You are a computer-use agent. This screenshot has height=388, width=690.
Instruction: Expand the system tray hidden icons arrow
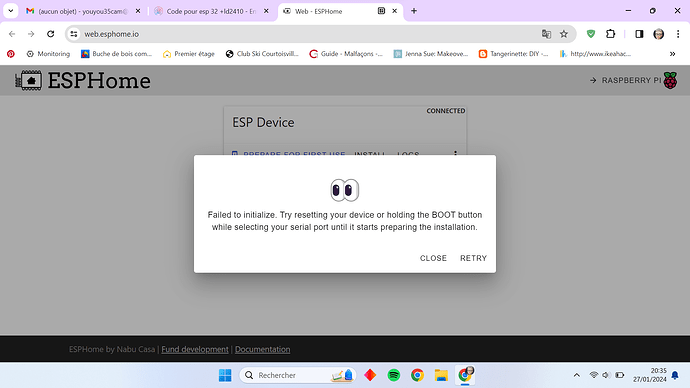point(576,375)
